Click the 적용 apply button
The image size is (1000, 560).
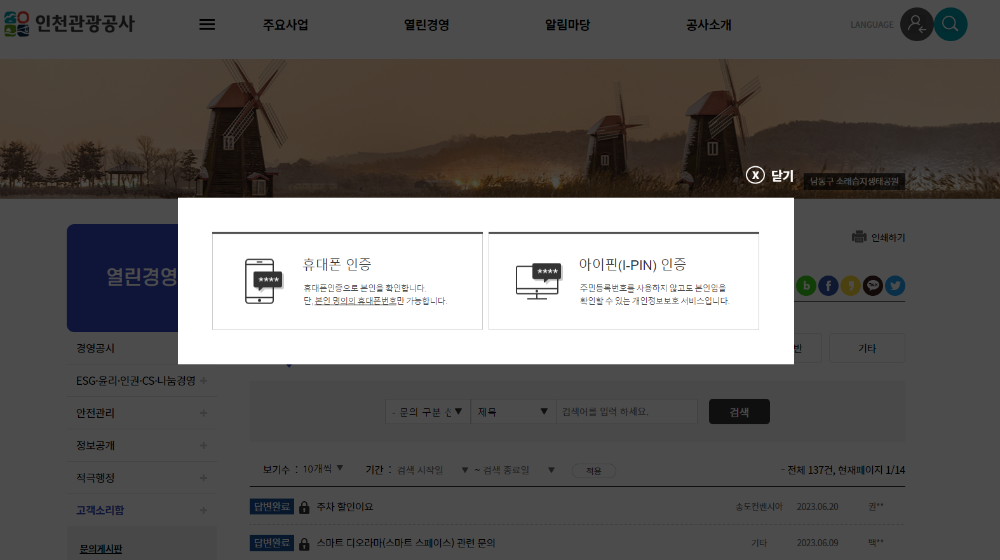click(594, 471)
